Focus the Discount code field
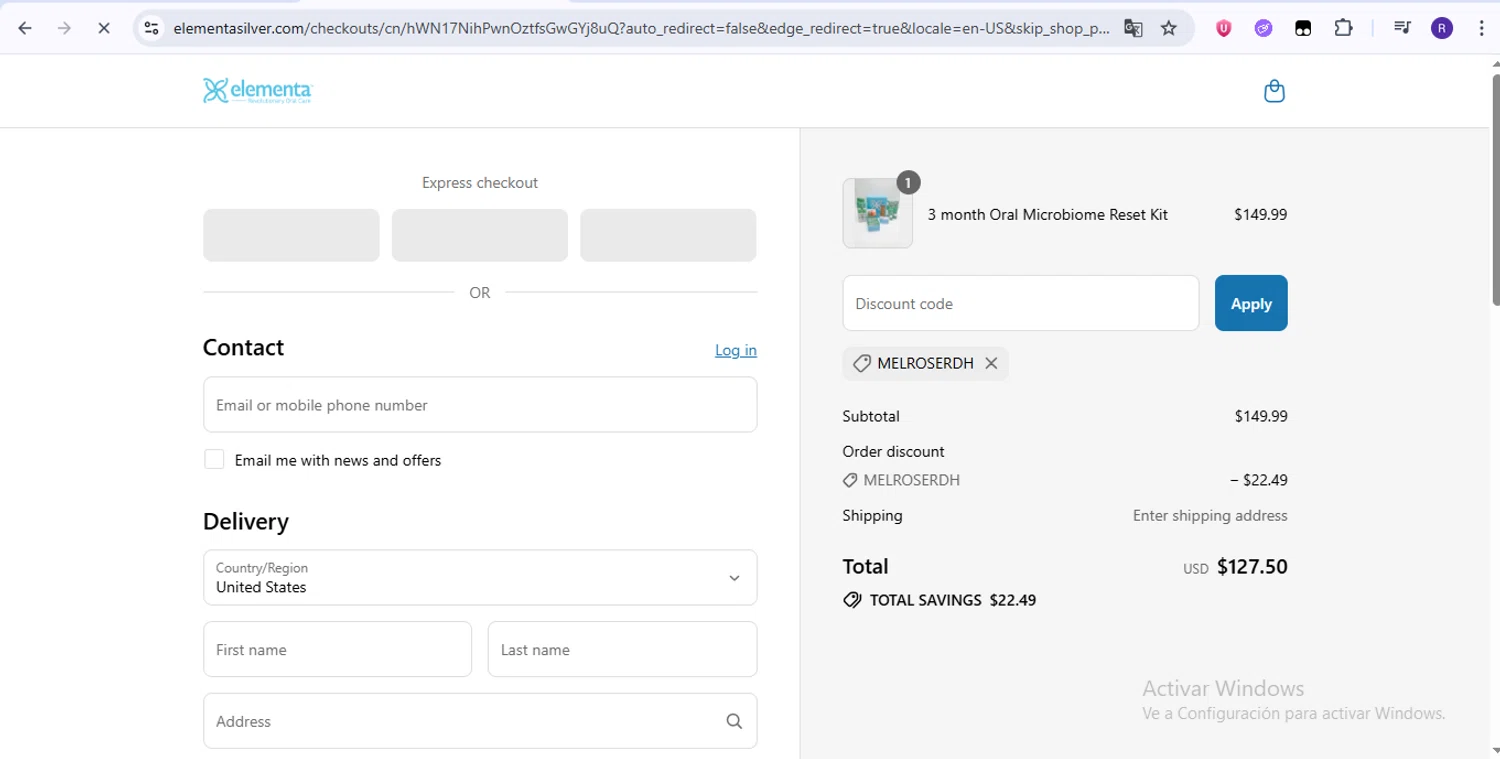The width and height of the screenshot is (1500, 759). point(1021,303)
